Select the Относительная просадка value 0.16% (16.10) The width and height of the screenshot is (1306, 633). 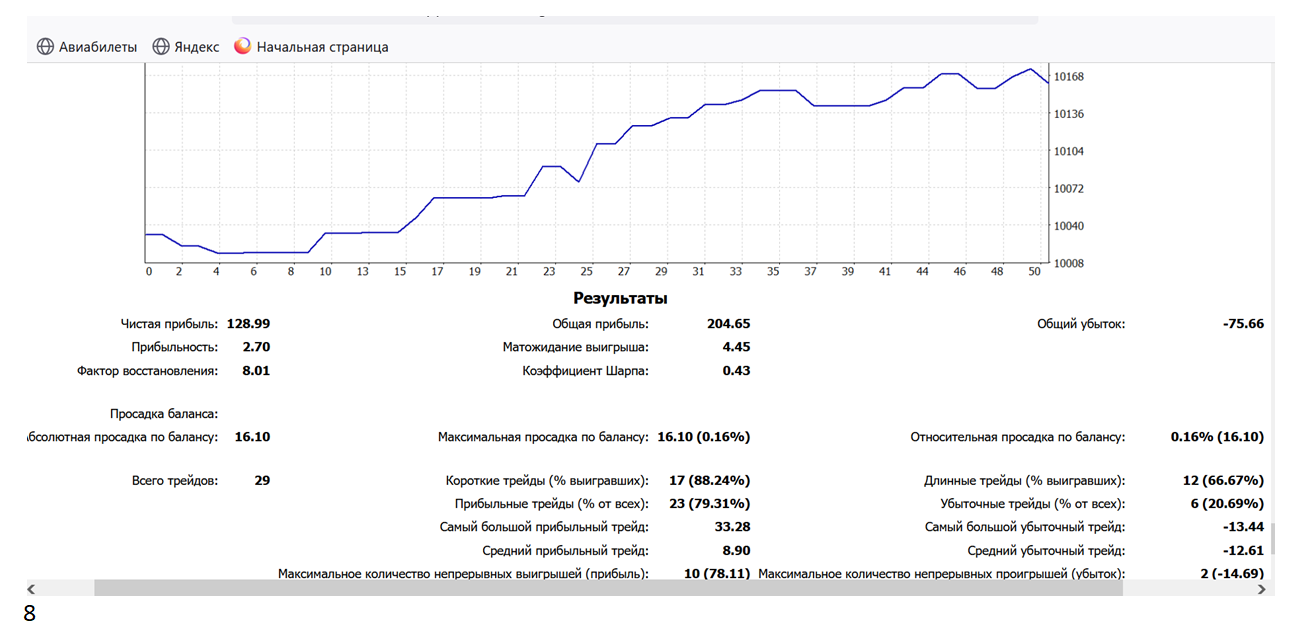(x=1218, y=437)
